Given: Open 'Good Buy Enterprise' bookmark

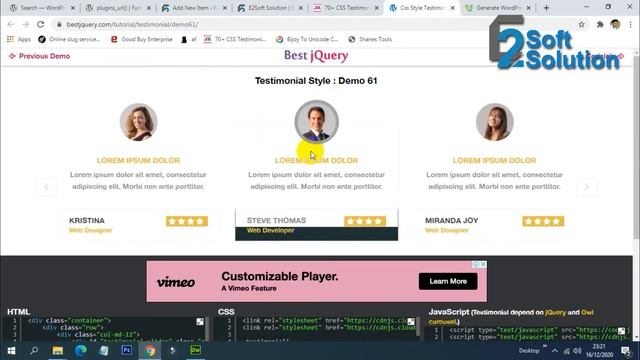Looking at the screenshot, I should coord(142,39).
